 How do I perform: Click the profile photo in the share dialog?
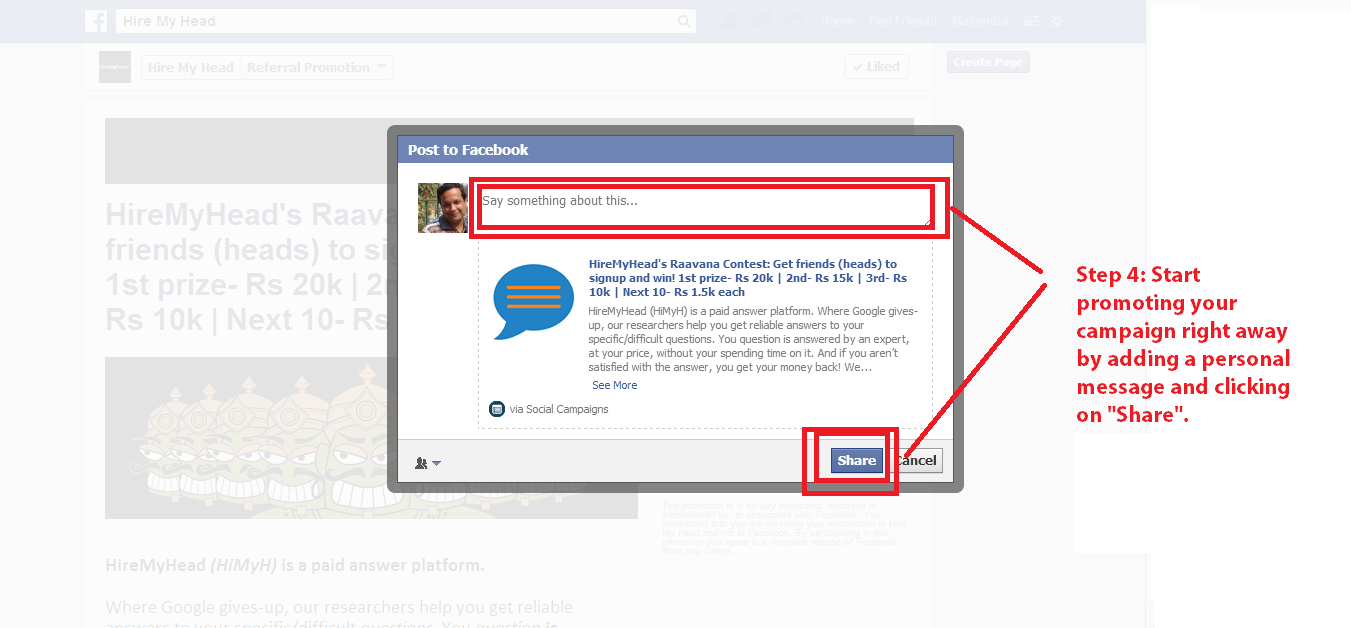(442, 208)
